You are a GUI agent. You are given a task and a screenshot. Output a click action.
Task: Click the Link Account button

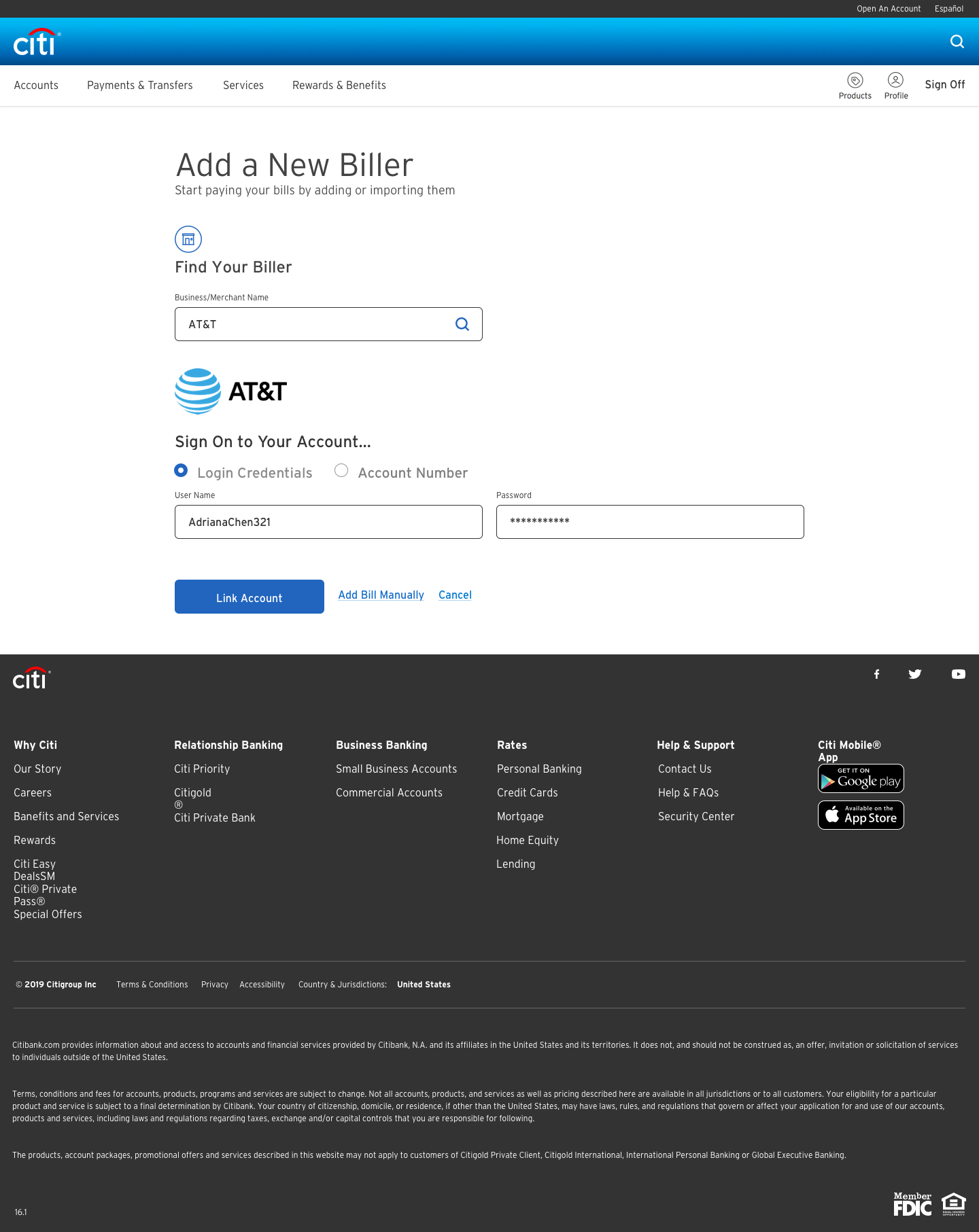coord(250,597)
